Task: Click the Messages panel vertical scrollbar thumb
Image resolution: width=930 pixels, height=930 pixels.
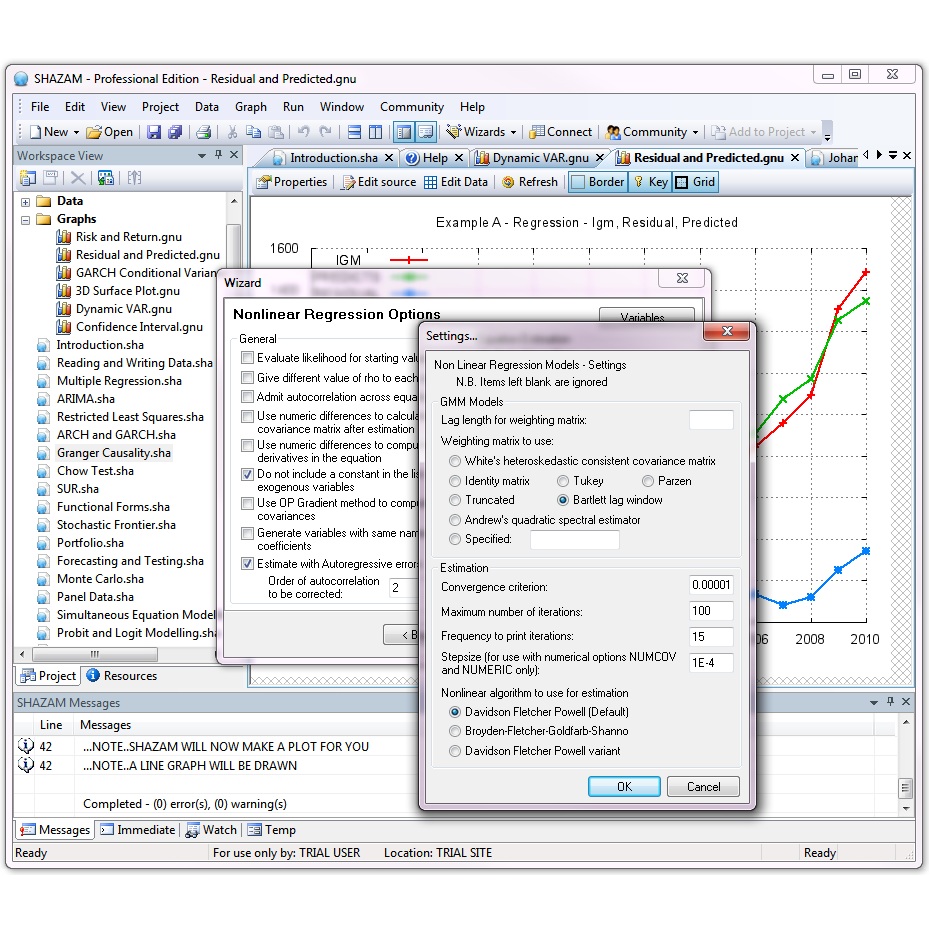Action: click(x=905, y=788)
